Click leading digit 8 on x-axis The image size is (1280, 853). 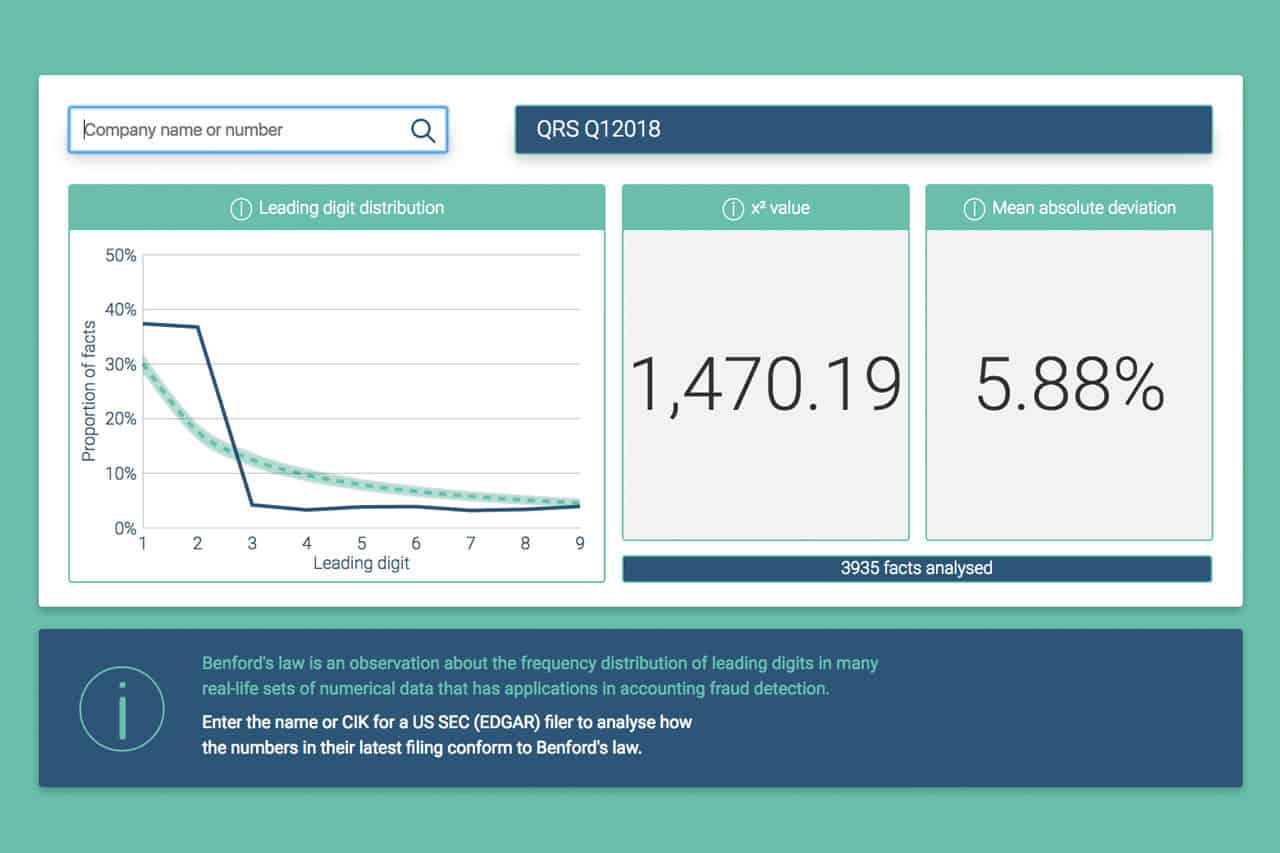525,544
